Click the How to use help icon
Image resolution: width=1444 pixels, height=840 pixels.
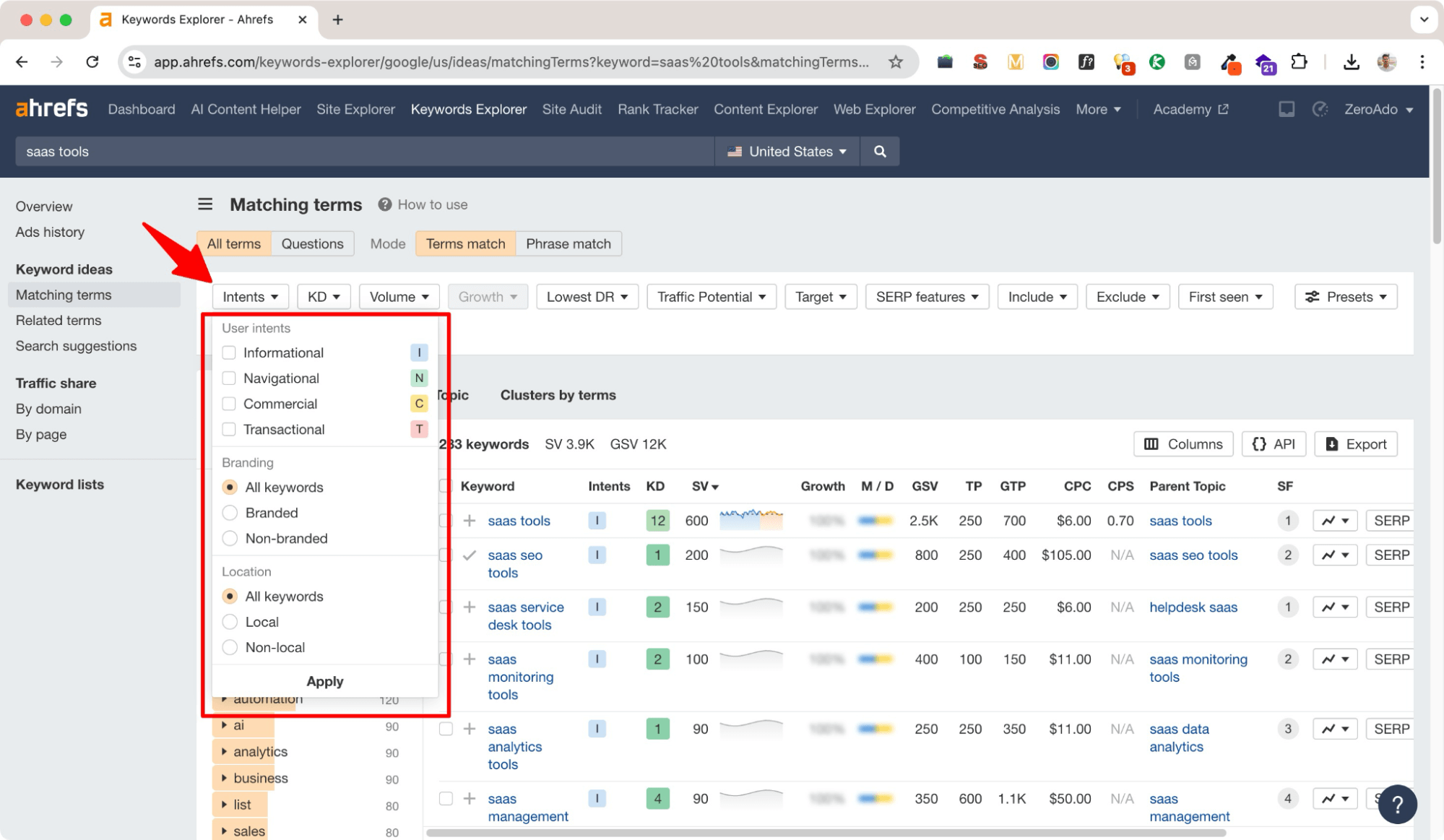pos(385,204)
